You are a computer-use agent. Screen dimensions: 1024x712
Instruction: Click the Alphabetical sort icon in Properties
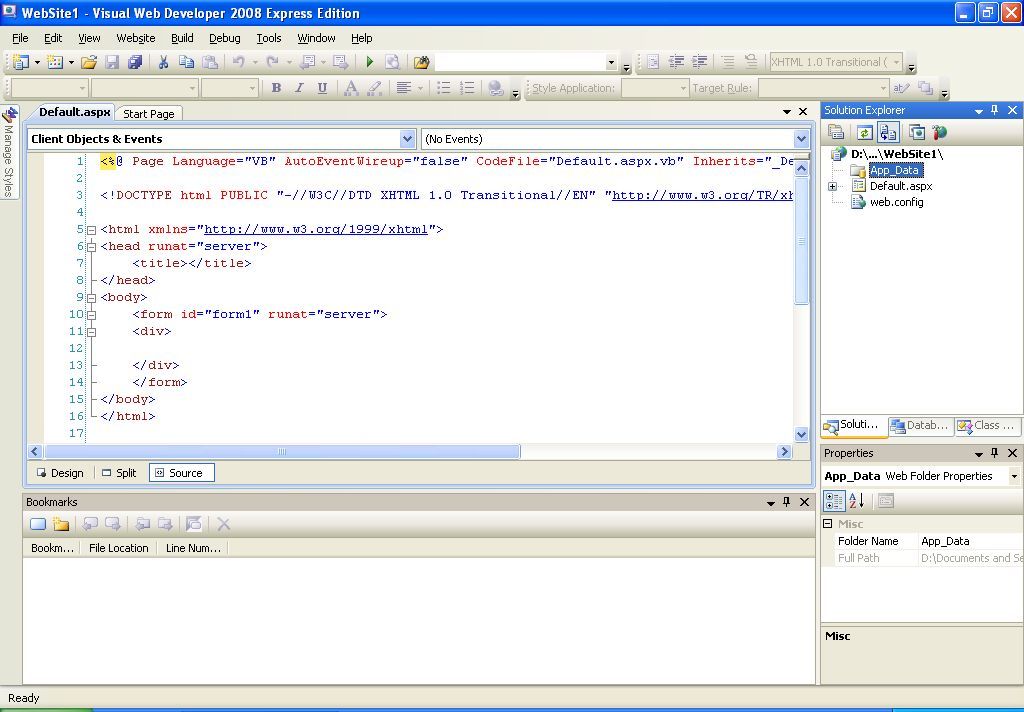tap(857, 501)
